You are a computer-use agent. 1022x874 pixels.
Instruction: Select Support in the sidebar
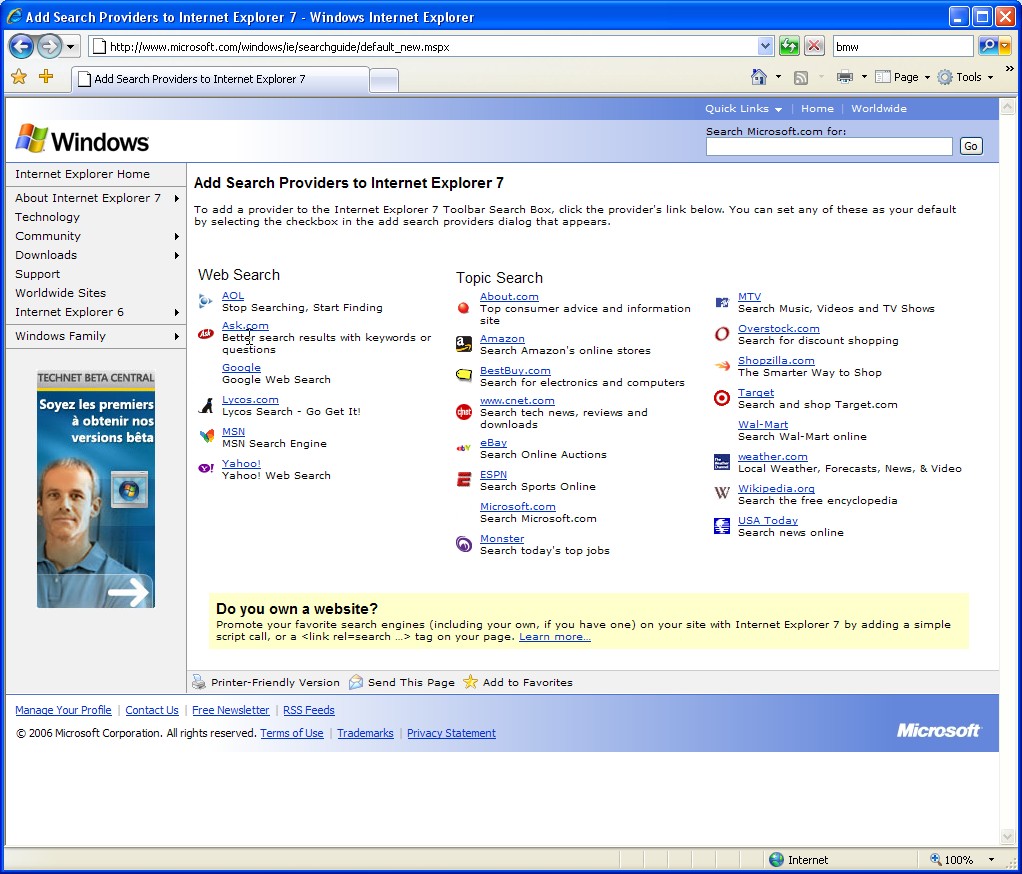point(38,274)
